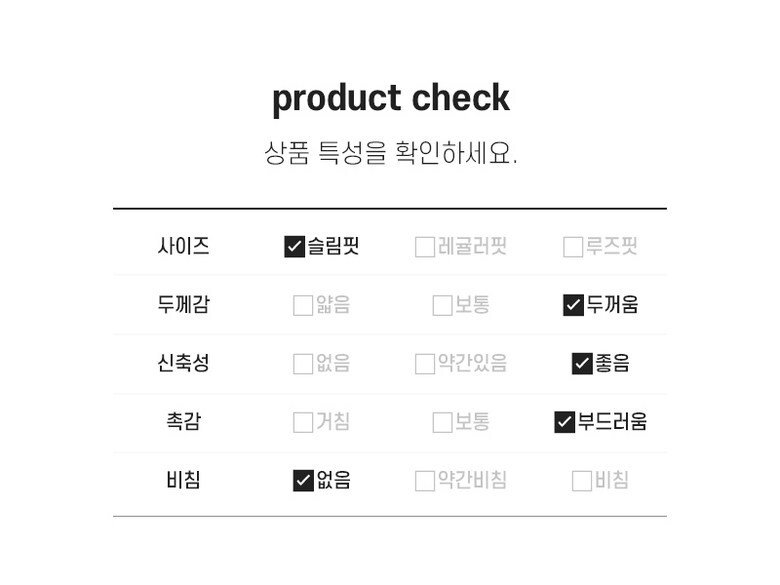This screenshot has width=780, height=585.
Task: Click the 사이즈 row label
Action: (x=183, y=246)
